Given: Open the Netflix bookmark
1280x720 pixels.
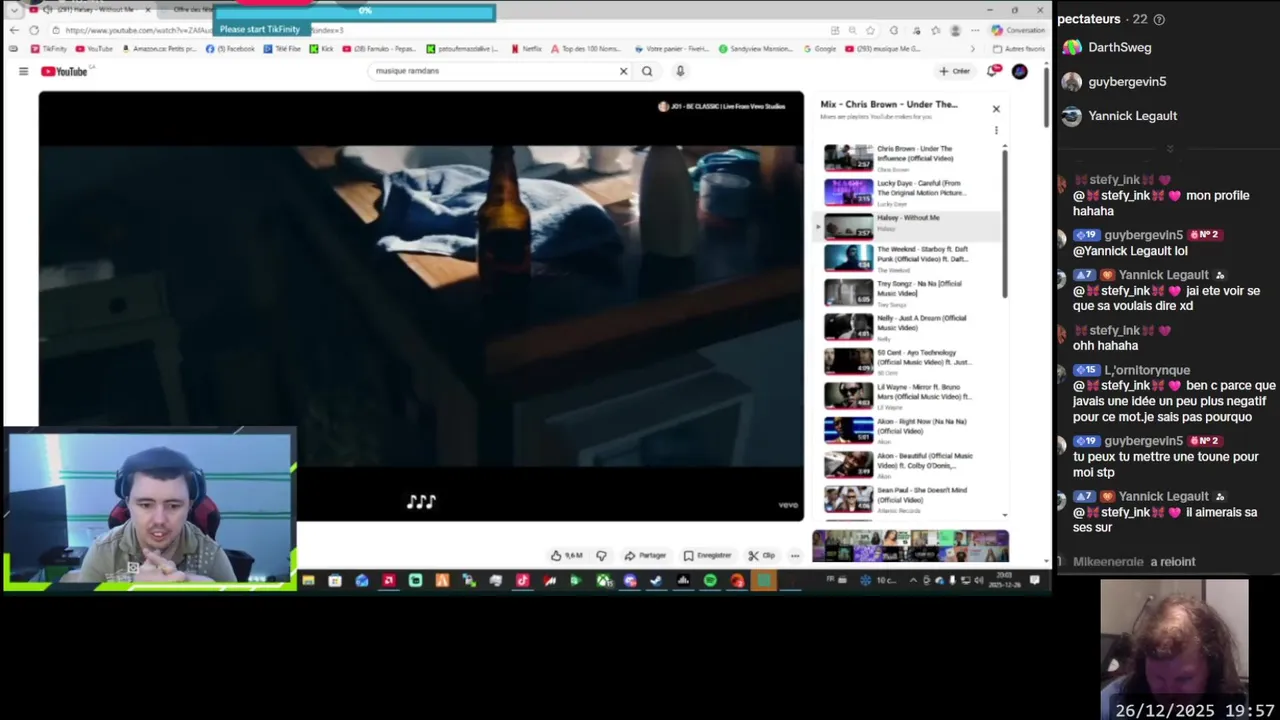Looking at the screenshot, I should [526, 48].
